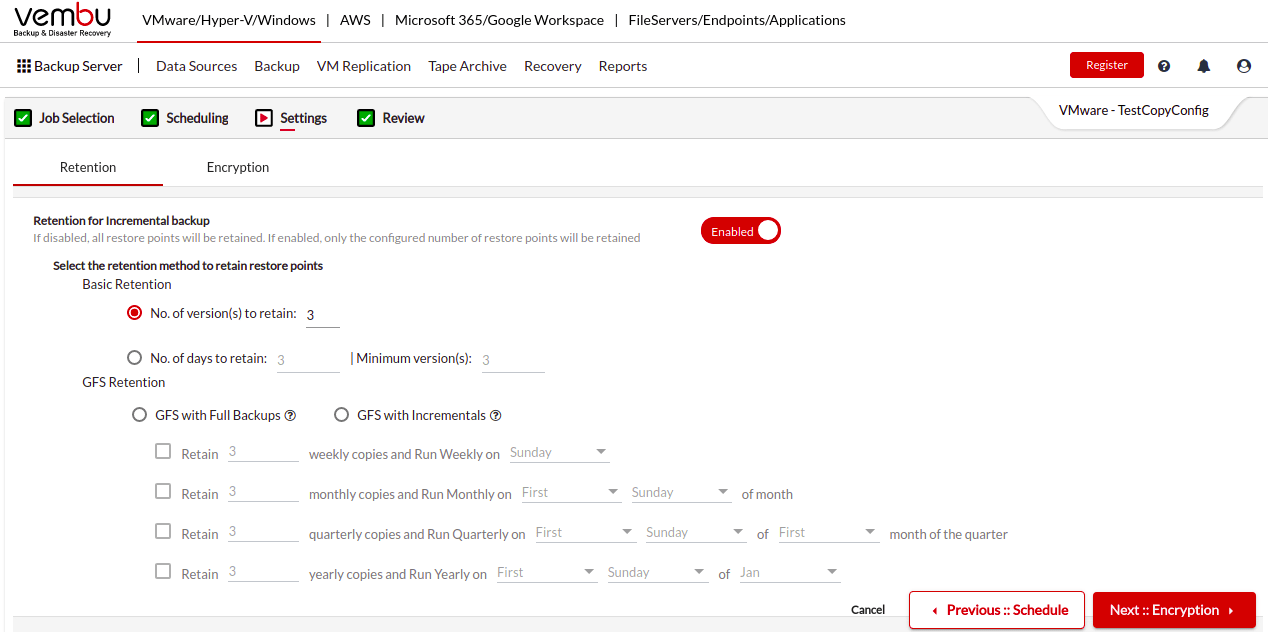Click the Cancel link
Viewport: 1268px width, 632px height.
click(x=868, y=610)
